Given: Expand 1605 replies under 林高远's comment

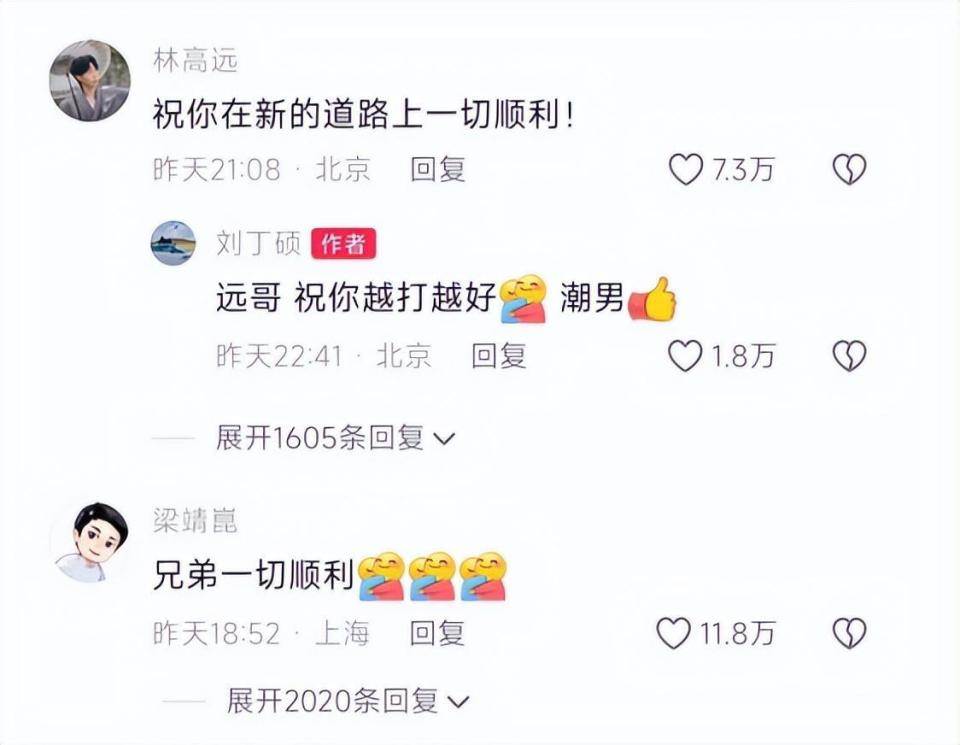Looking at the screenshot, I should [x=335, y=438].
